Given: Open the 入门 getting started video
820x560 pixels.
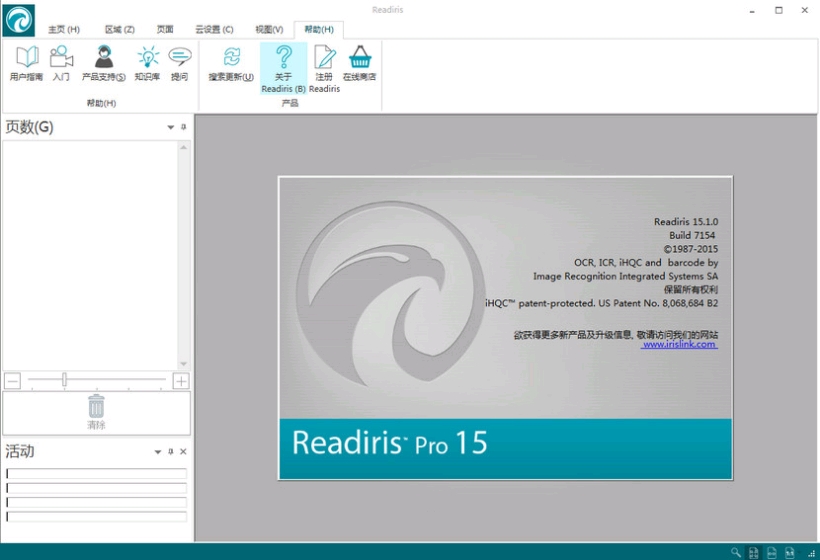Looking at the screenshot, I should pyautogui.click(x=61, y=64).
